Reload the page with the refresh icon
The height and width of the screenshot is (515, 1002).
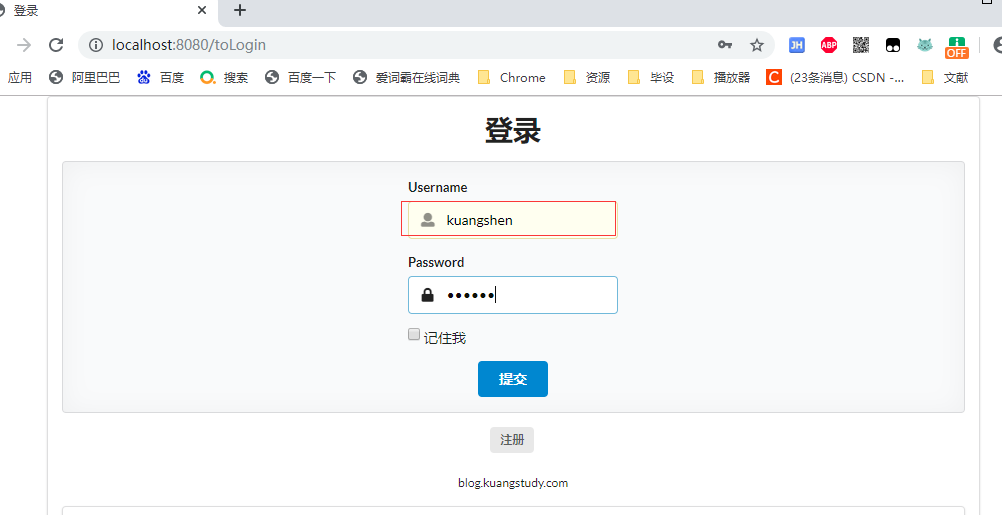point(56,45)
